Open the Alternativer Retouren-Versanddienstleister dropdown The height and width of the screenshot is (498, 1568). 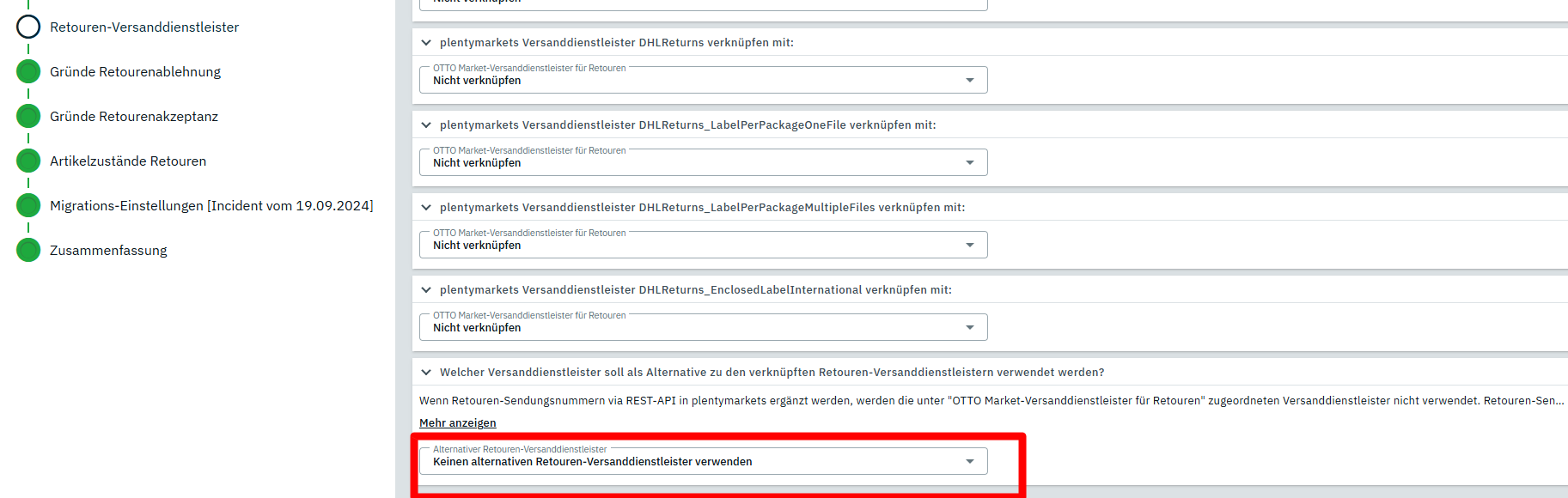[703, 462]
